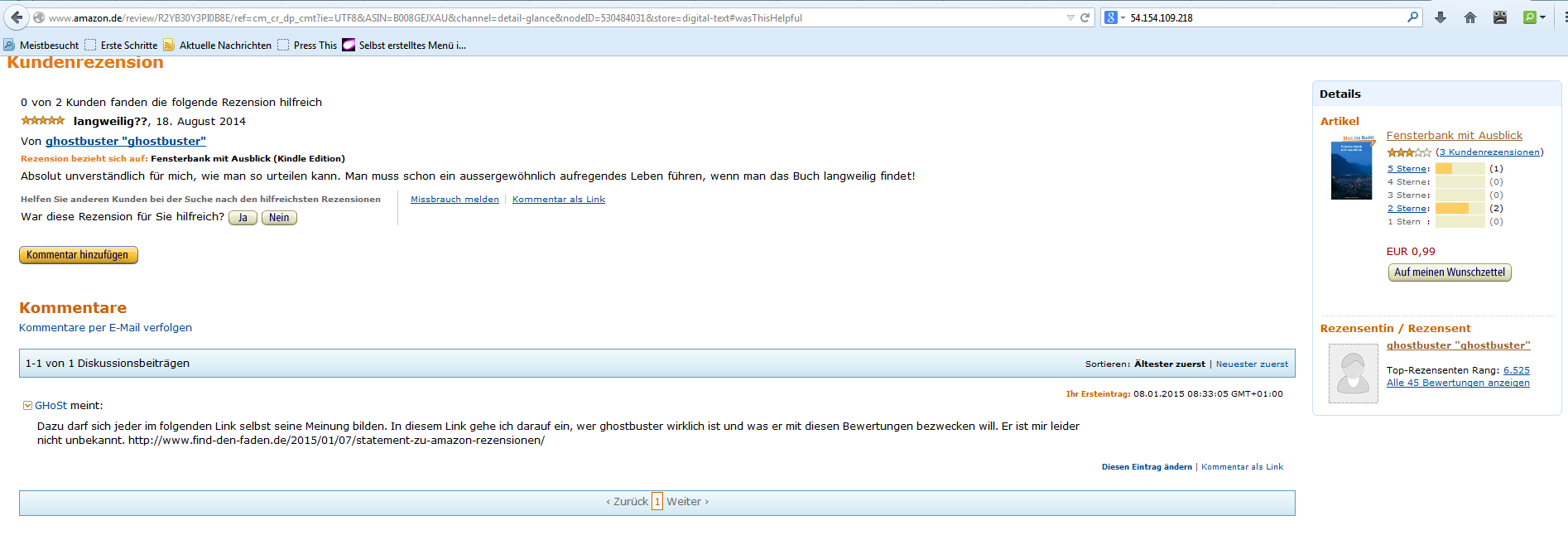
Task: Click the Top-Rezensenten rank 6.525 link
Action: tap(1517, 371)
